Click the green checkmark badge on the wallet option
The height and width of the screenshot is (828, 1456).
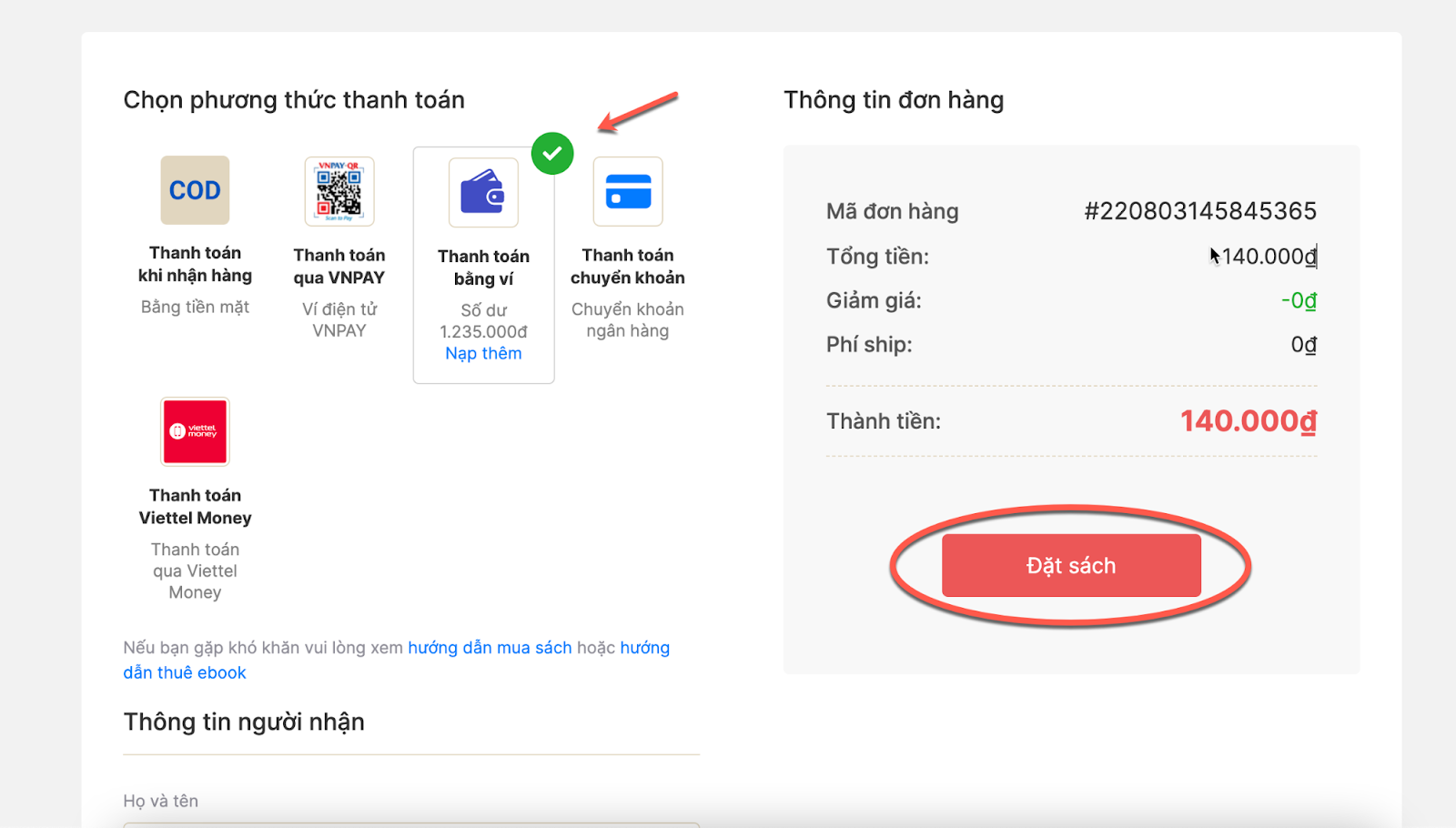tap(552, 153)
